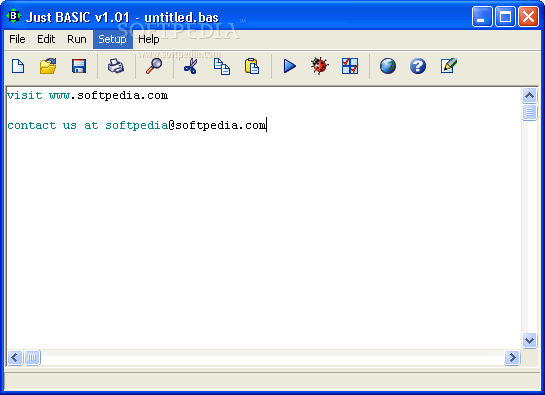The width and height of the screenshot is (545, 395).
Task: Save the program with the floppy disk icon
Action: tap(79, 66)
